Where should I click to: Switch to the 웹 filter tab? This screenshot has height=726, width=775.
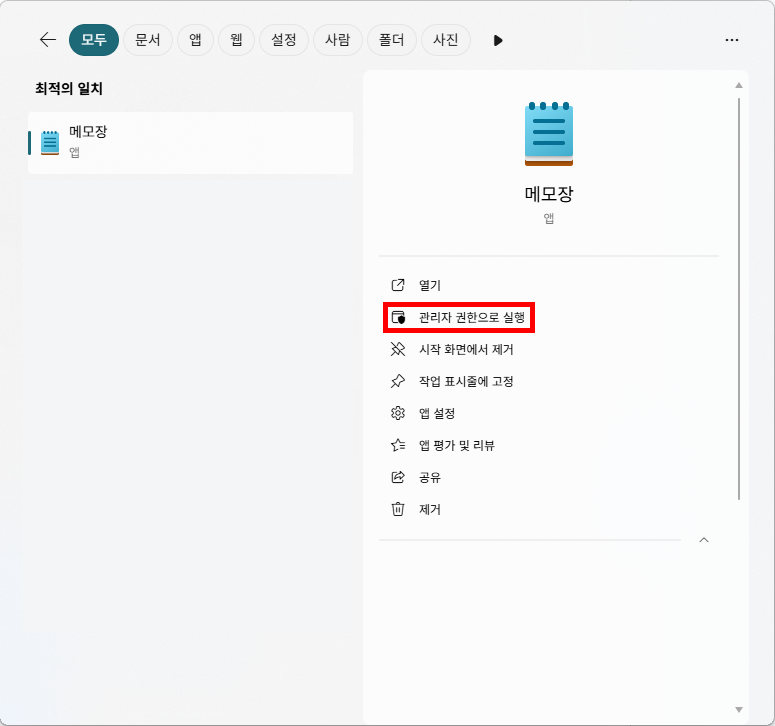236,40
